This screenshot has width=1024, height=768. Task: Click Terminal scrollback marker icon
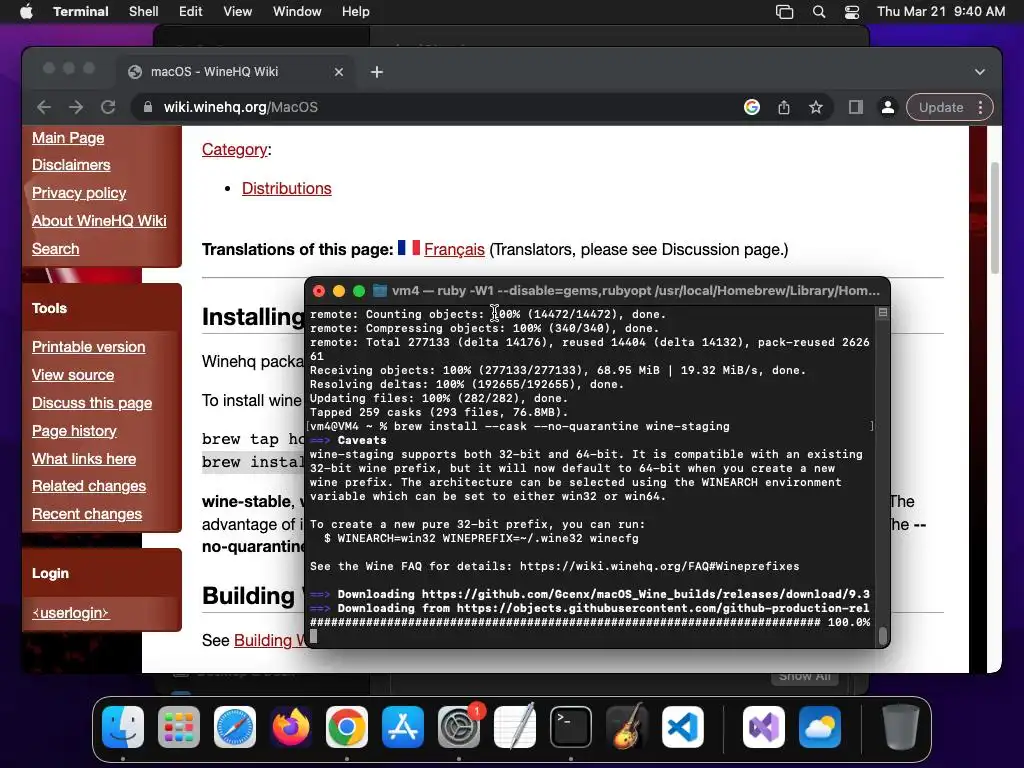pyautogui.click(x=883, y=313)
